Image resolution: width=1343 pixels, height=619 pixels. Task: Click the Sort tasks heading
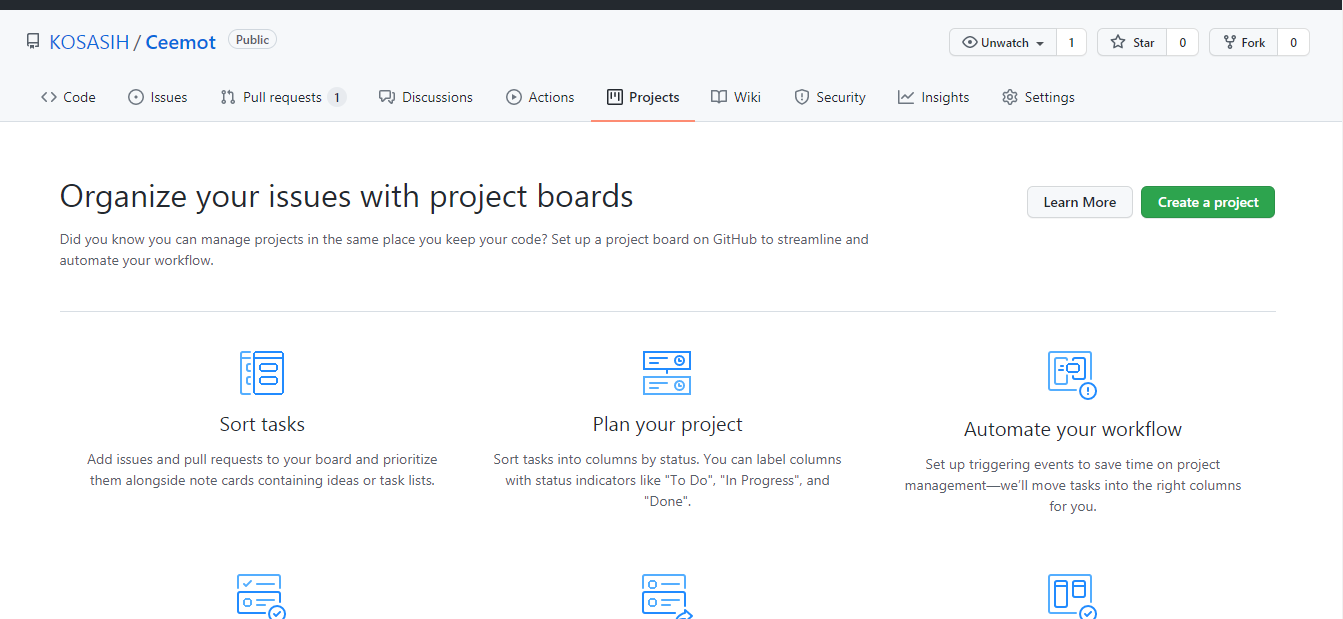click(x=262, y=424)
